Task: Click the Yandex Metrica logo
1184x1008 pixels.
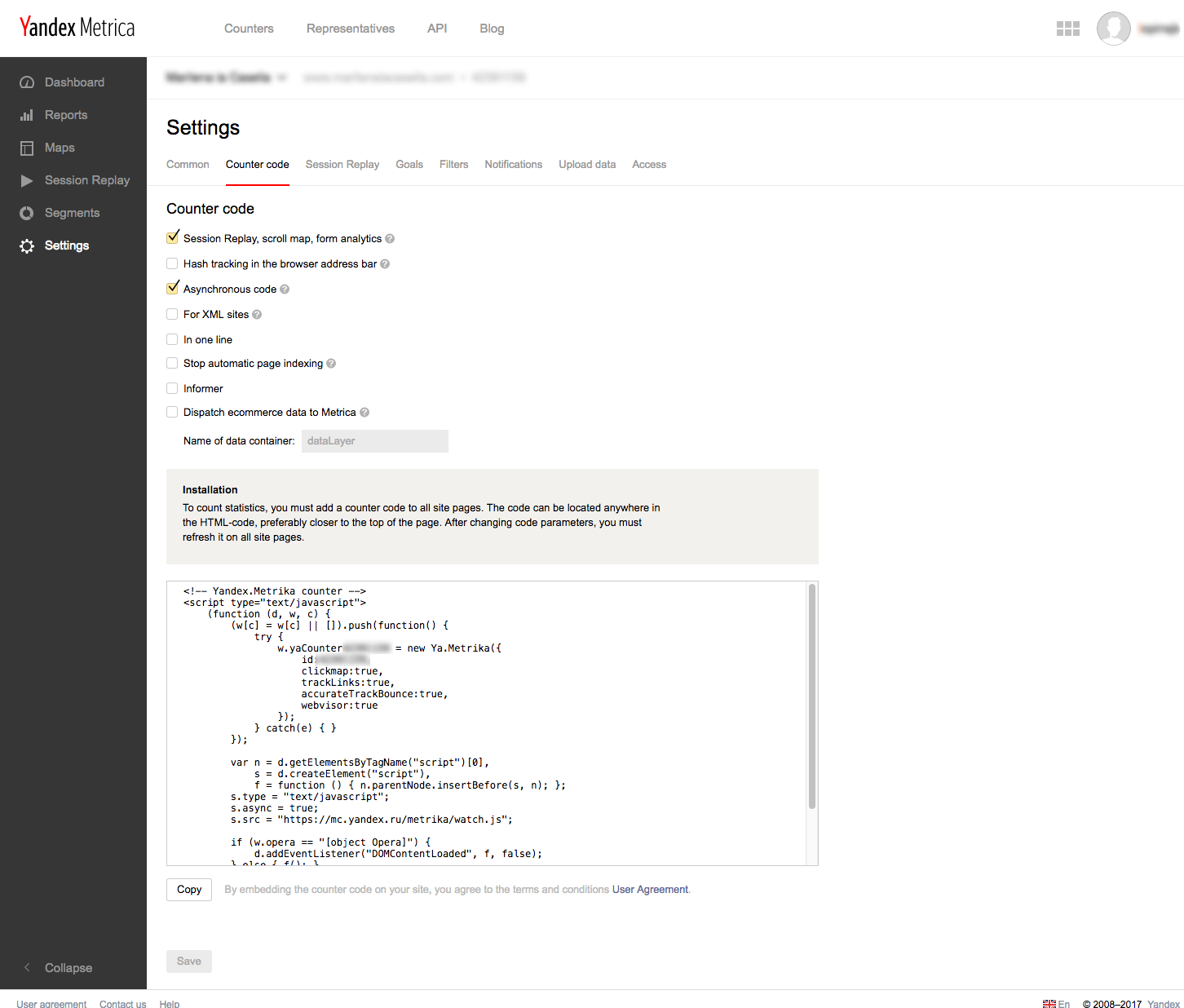Action: point(77,28)
